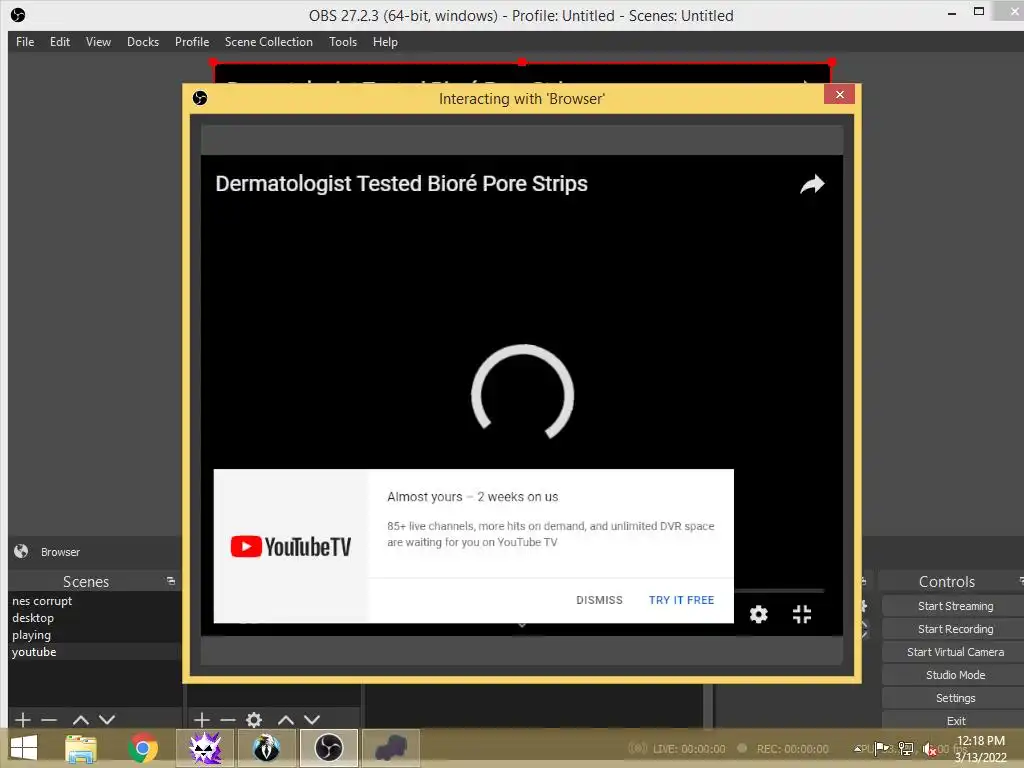This screenshot has height=768, width=1024.
Task: Click the muted volume tray icon
Action: click(929, 749)
